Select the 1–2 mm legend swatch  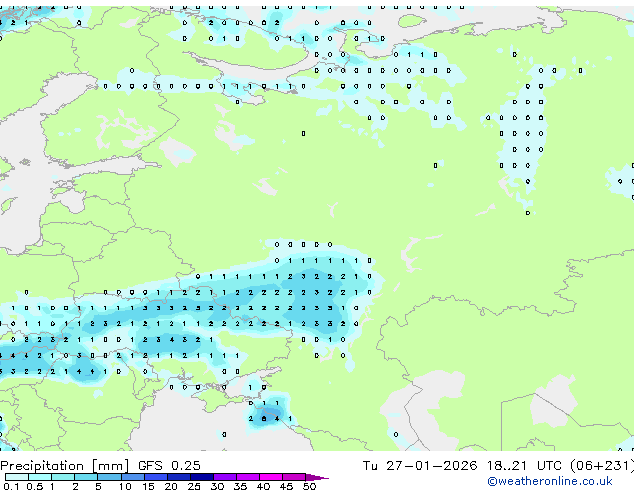(x=63, y=477)
